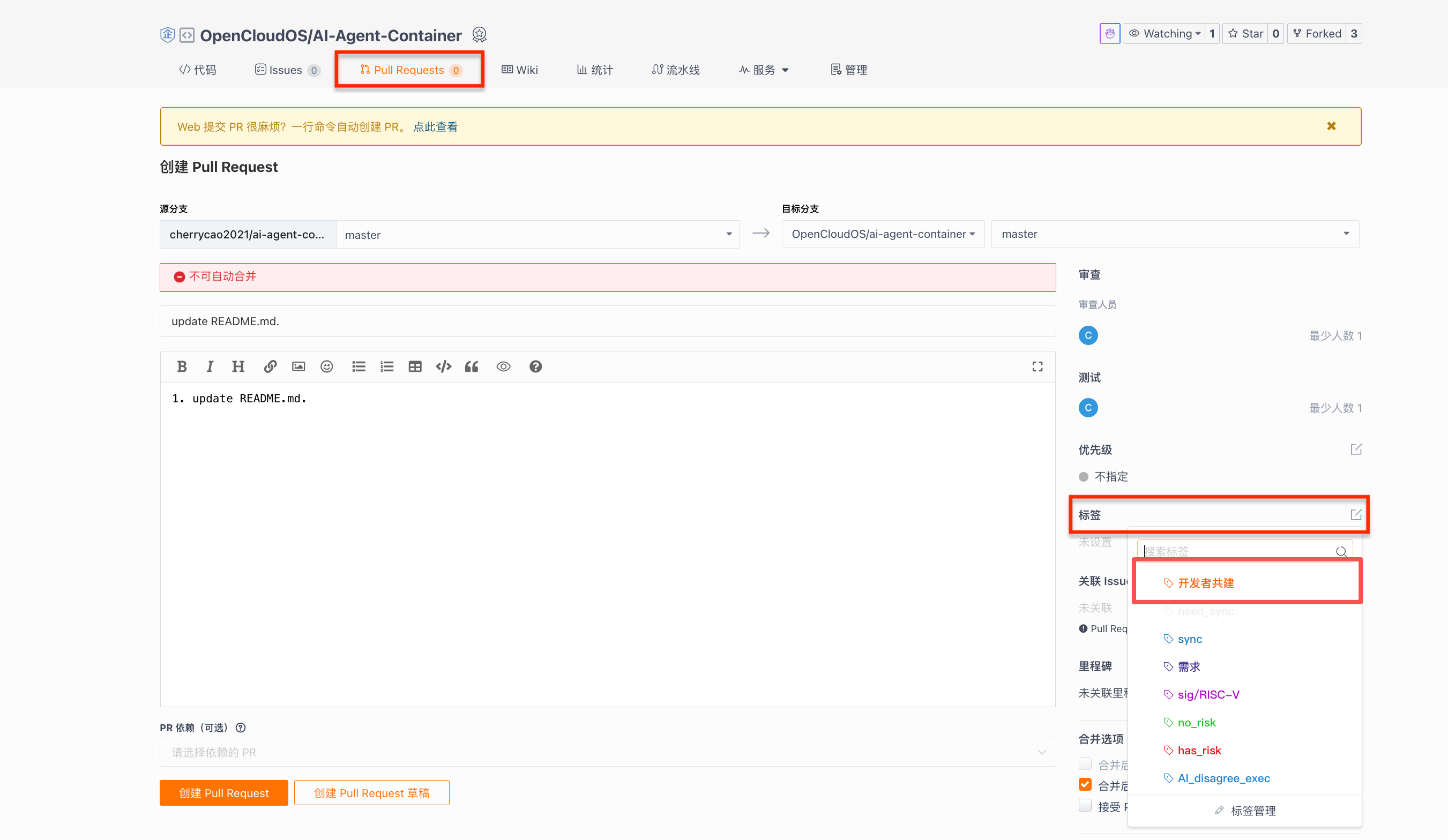
Task: Uncheck the checked merge option checkbox
Action: point(1085,785)
